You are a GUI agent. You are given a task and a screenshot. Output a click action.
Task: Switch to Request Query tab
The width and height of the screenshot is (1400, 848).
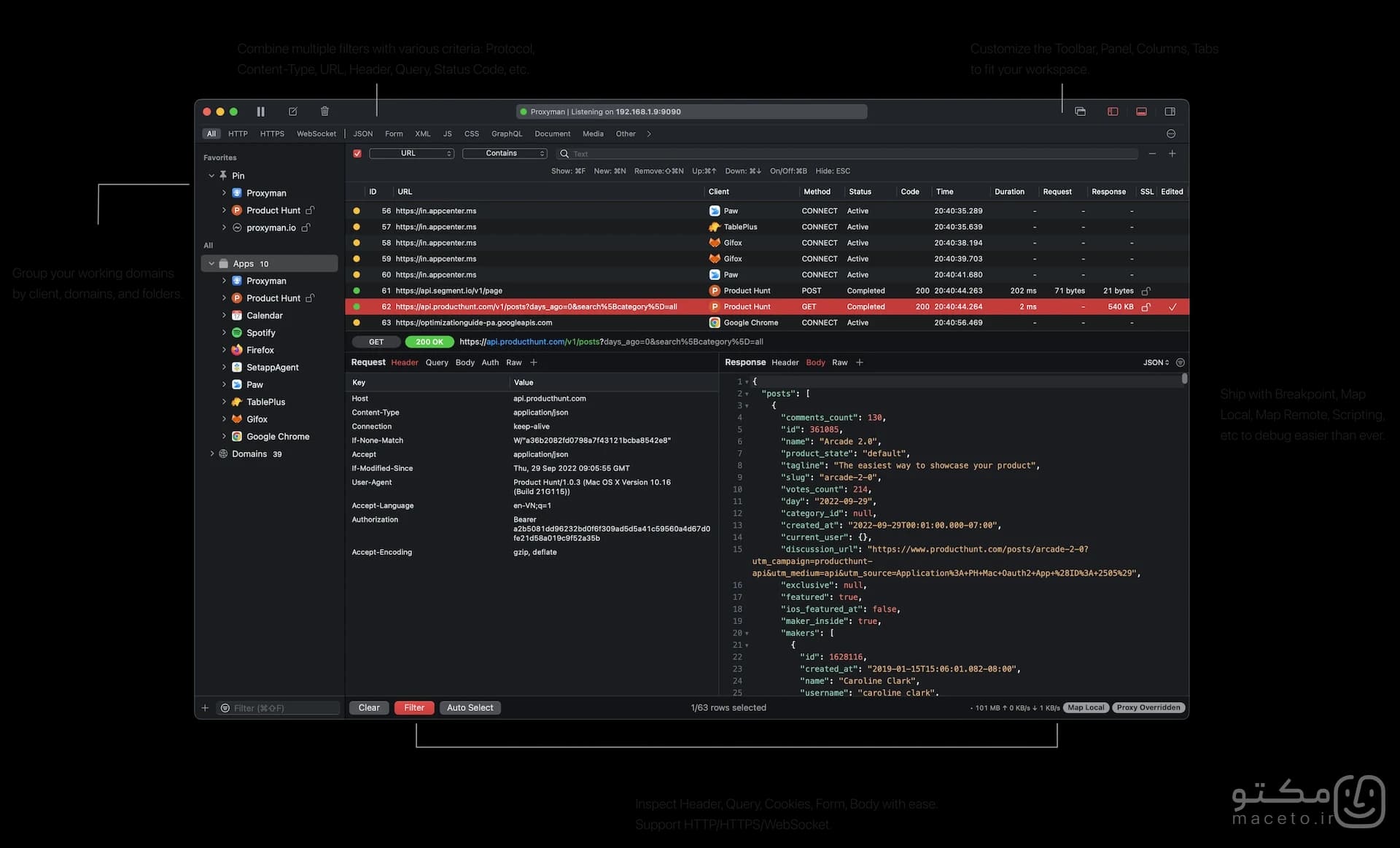[437, 362]
